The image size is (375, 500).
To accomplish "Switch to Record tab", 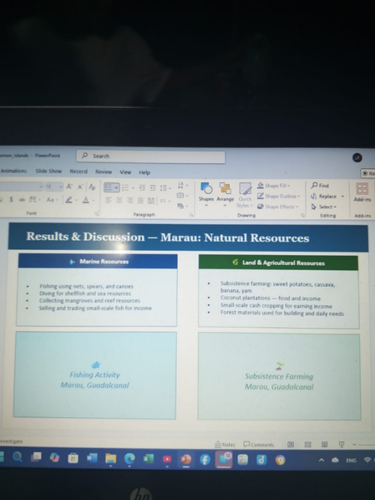I will (x=78, y=171).
